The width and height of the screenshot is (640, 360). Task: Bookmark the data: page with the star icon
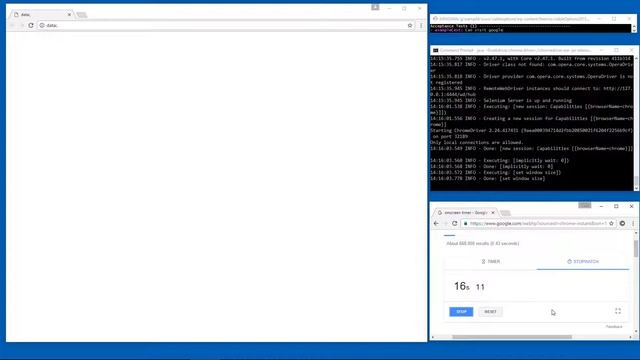point(410,25)
